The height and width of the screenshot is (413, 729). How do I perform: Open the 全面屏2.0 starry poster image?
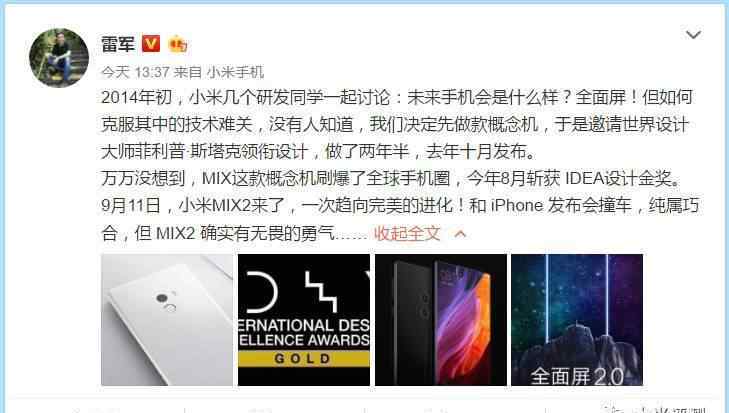pos(577,320)
